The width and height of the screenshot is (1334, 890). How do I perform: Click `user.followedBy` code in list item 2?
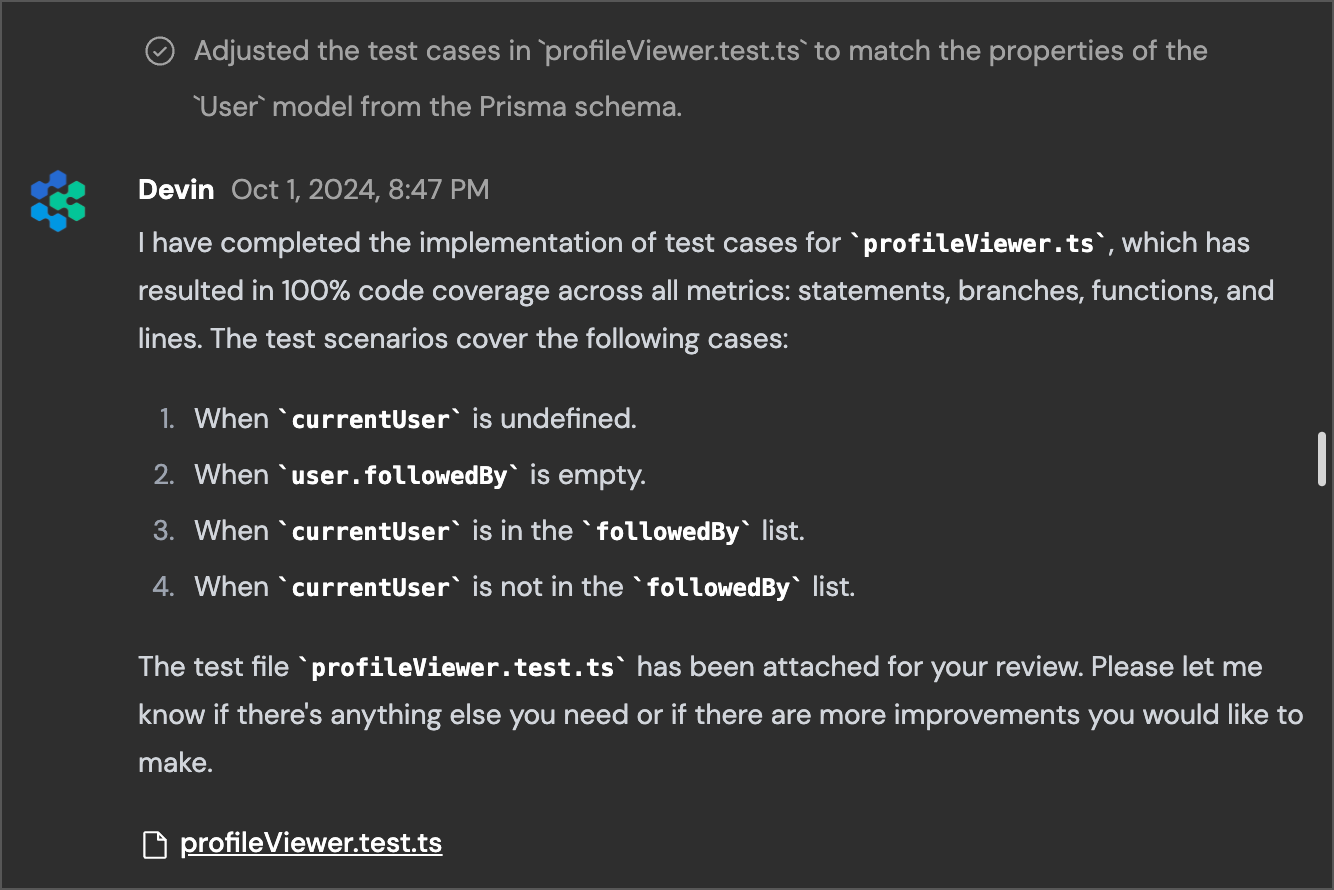pos(400,475)
